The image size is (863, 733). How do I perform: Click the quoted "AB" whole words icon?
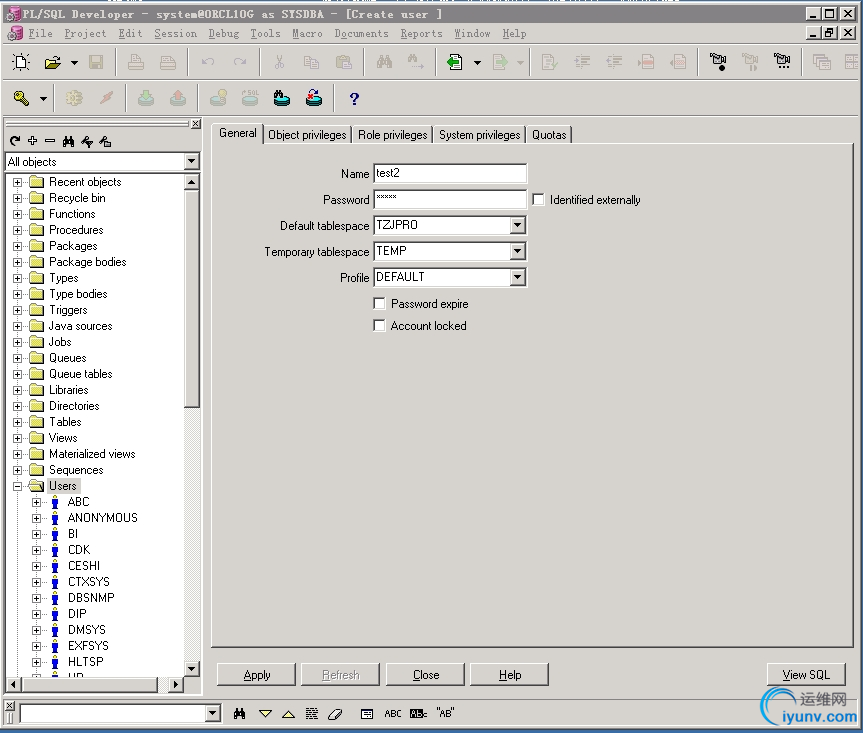445,713
